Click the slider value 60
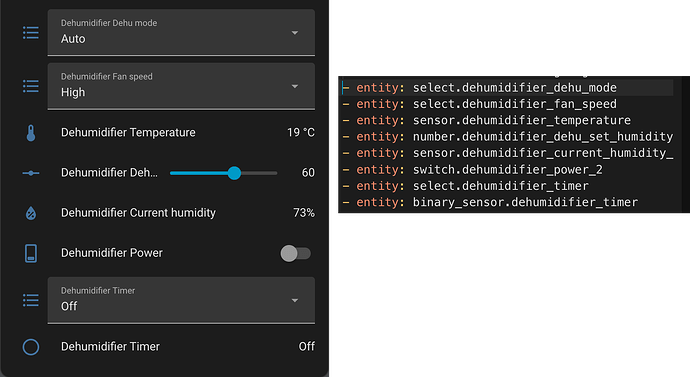This screenshot has height=377, width=690. [x=308, y=172]
